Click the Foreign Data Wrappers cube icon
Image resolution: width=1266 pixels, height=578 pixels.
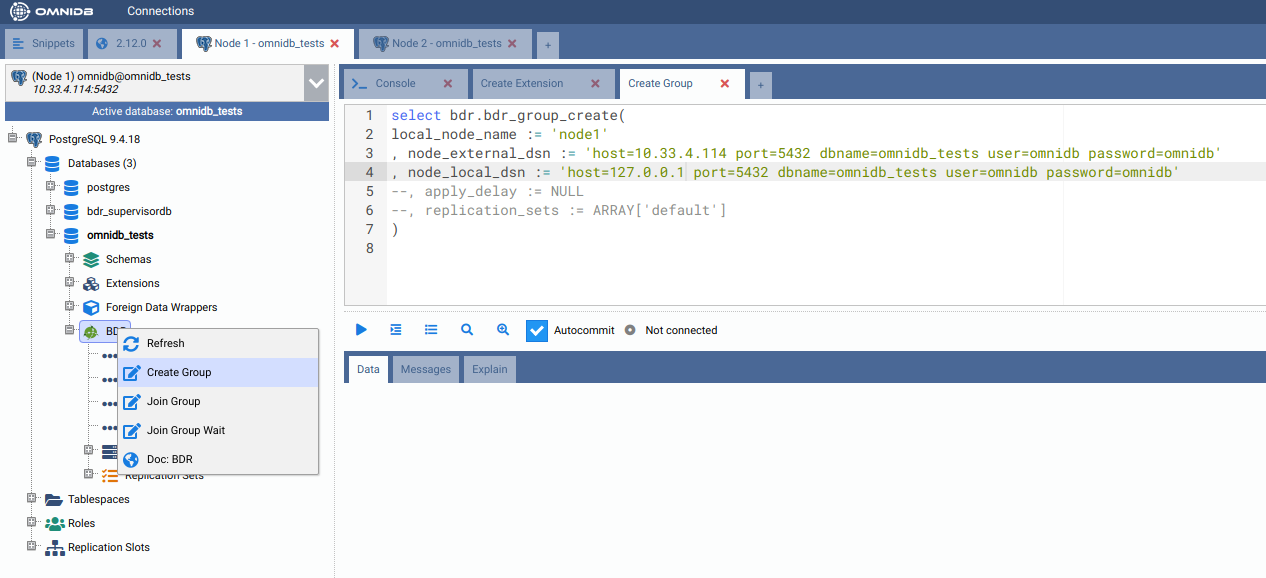(x=91, y=307)
